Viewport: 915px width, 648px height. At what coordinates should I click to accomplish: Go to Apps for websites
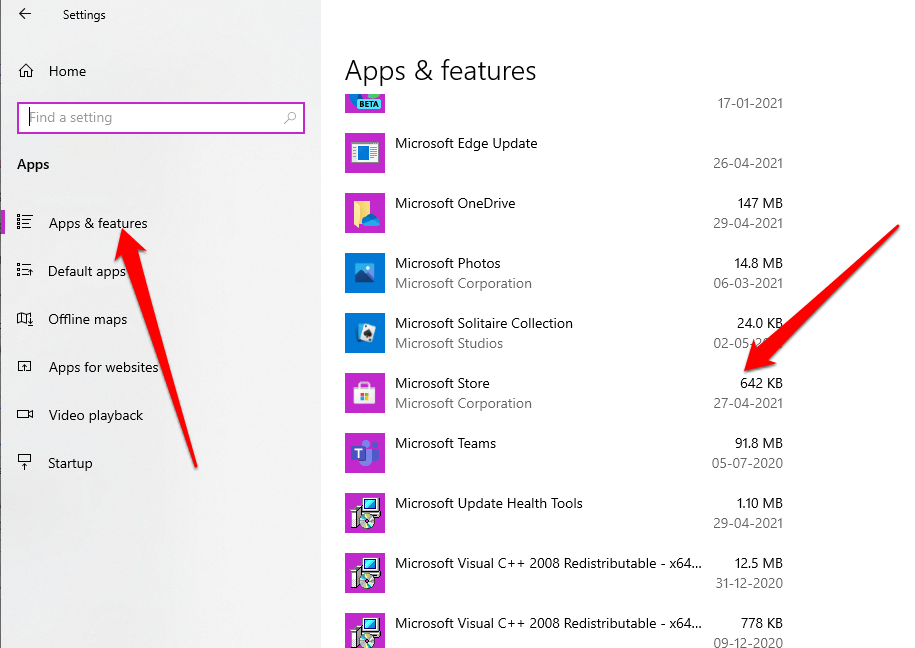(x=103, y=367)
